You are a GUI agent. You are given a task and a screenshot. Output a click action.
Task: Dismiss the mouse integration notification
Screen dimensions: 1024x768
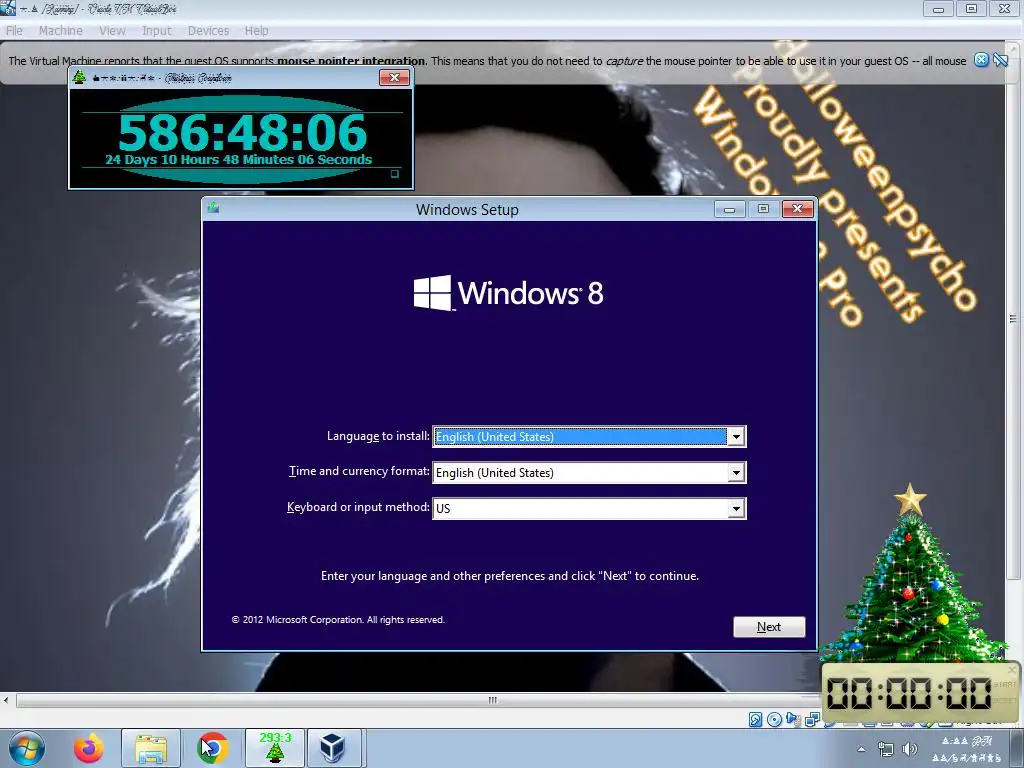[x=981, y=60]
